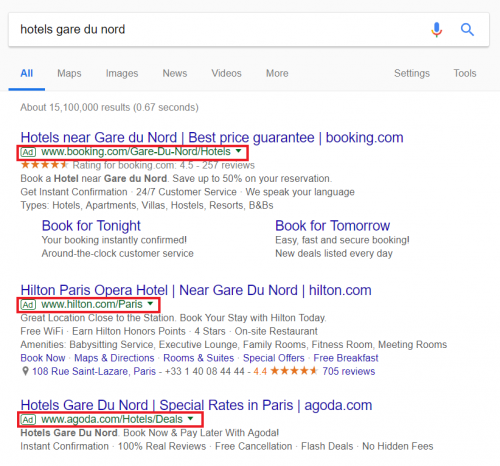500x466 pixels.
Task: Switch to the Videos tab
Action: pyautogui.click(x=226, y=73)
